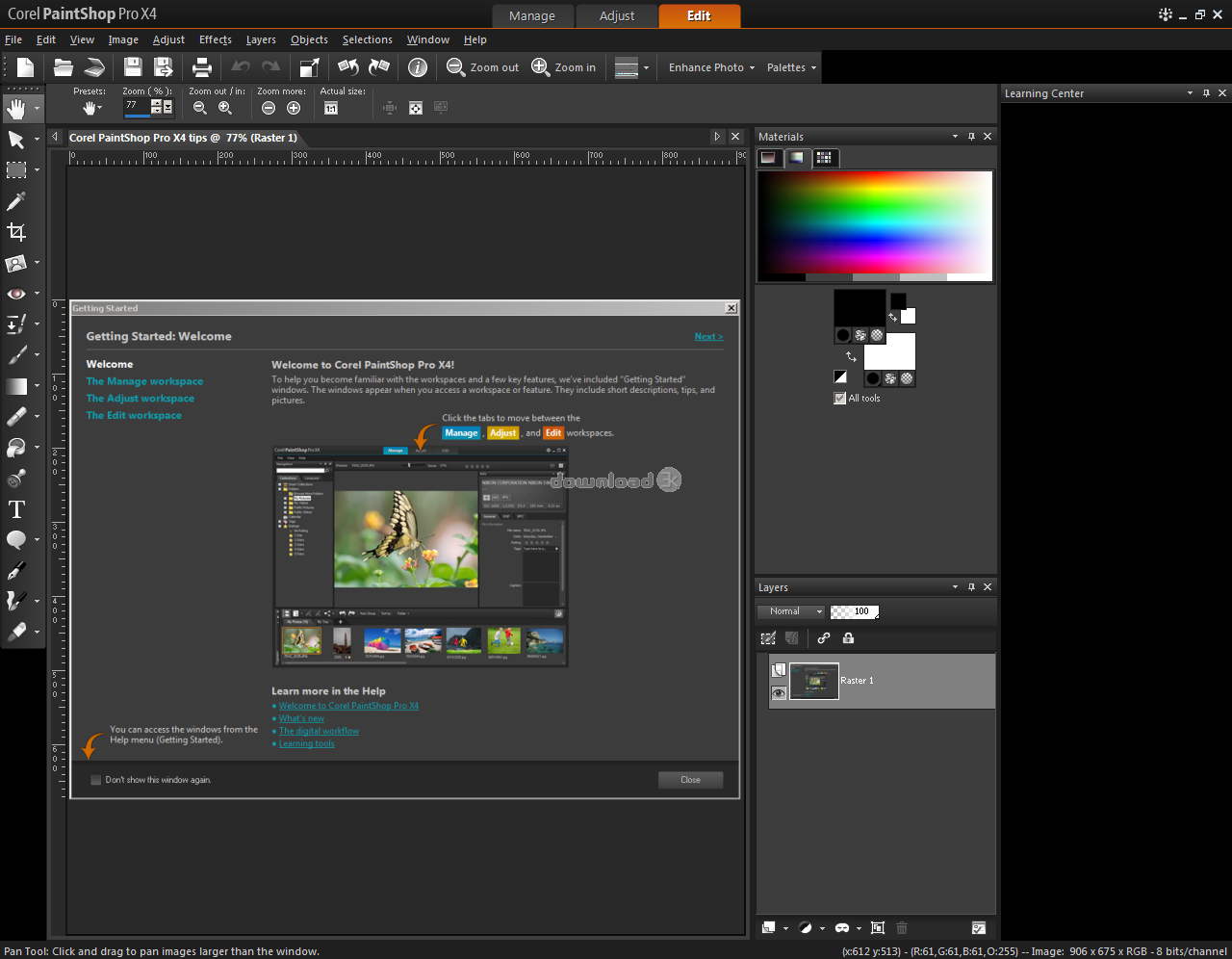Click the swatches tab in Materials palette
The image size is (1232, 959).
tap(825, 158)
